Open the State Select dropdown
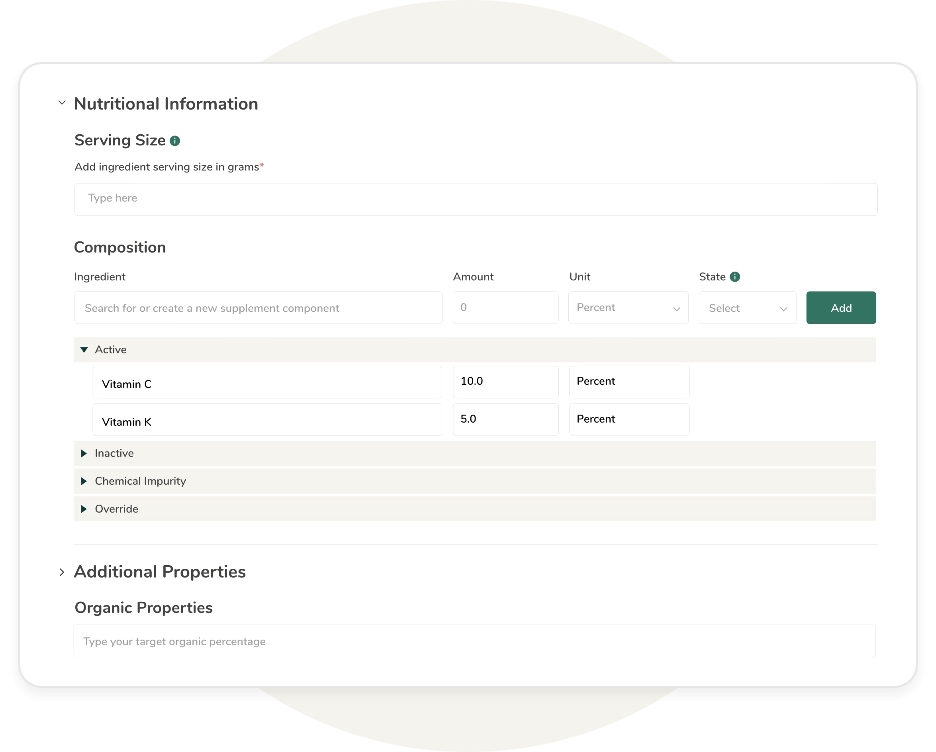 pyautogui.click(x=746, y=307)
